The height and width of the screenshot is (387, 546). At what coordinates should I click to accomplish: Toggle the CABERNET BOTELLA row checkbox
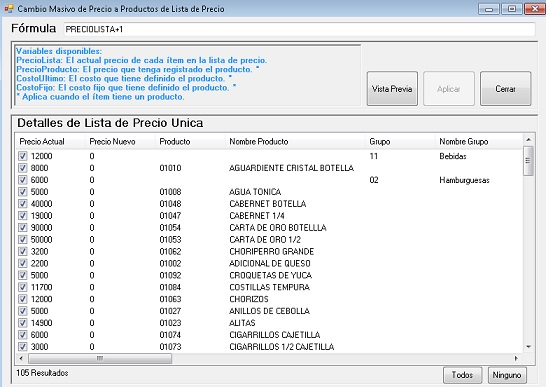[23, 203]
